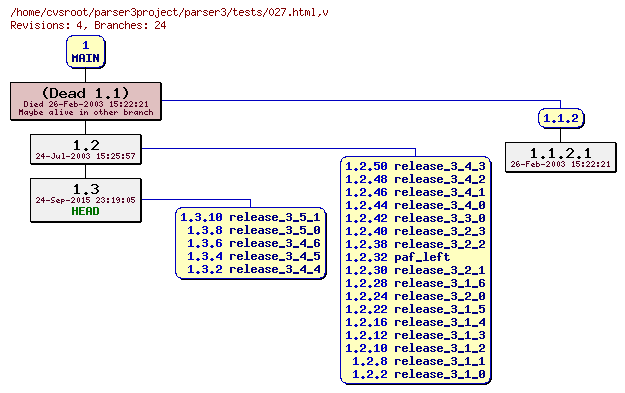The width and height of the screenshot is (625, 393).
Task: Click the 1.2.30 release_3_2_1 entry
Action: click(415, 270)
